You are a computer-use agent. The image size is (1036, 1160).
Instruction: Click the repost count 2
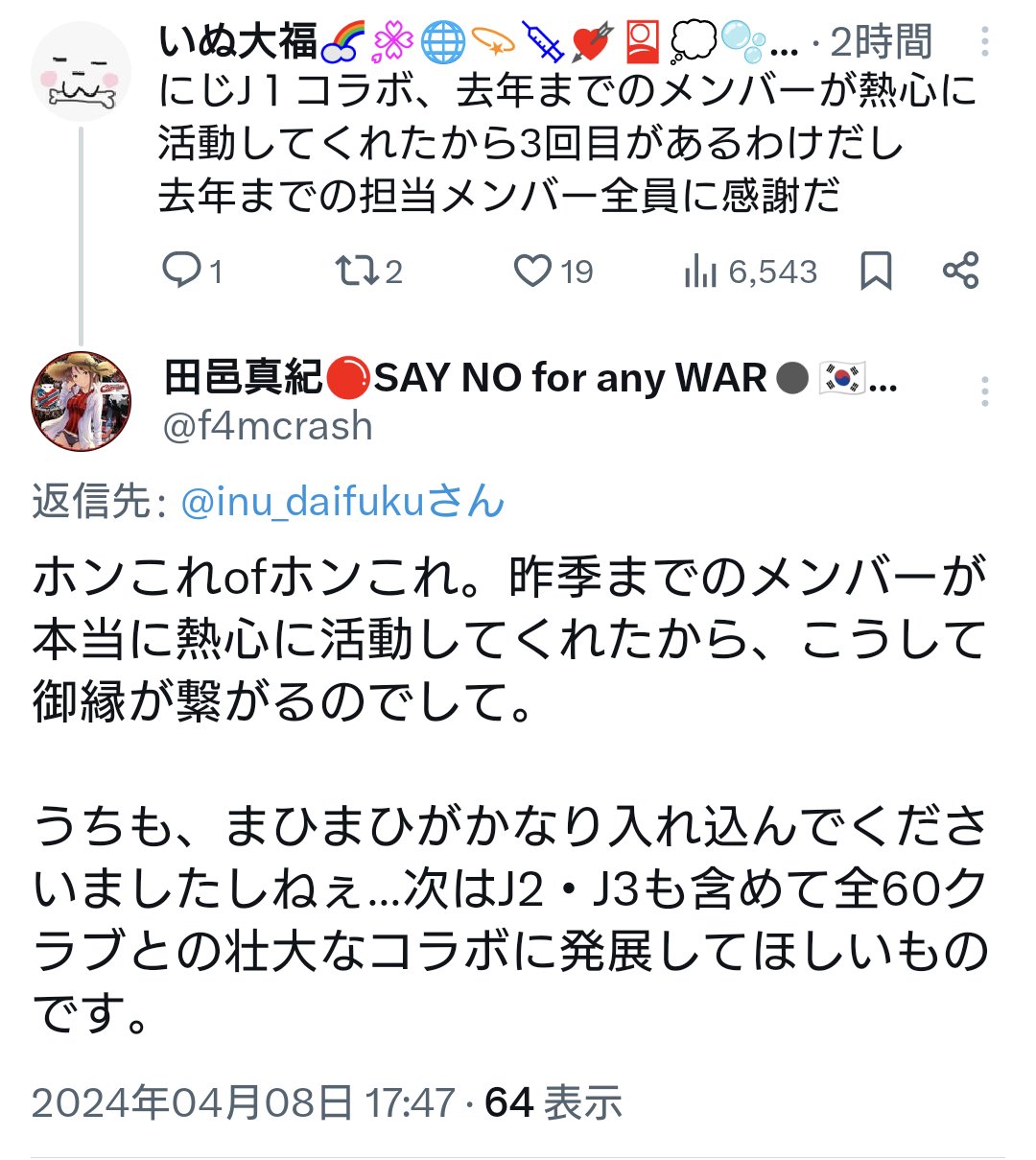click(393, 272)
